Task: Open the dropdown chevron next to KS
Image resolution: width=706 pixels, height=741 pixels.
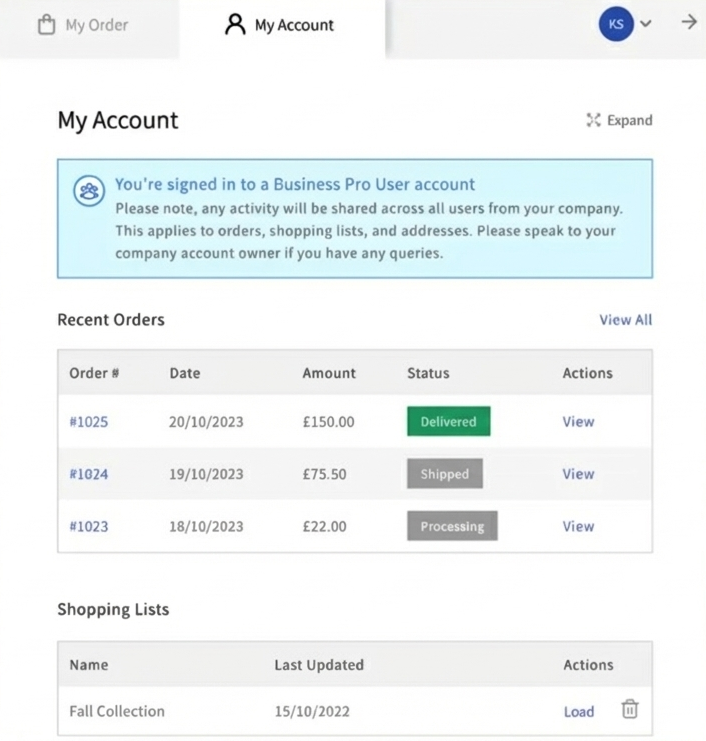Action: (646, 24)
